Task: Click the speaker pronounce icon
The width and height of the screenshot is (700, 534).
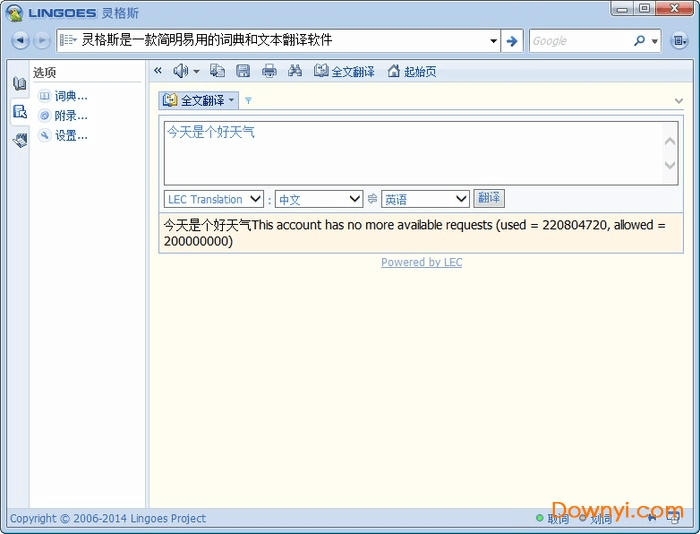Action: point(180,71)
